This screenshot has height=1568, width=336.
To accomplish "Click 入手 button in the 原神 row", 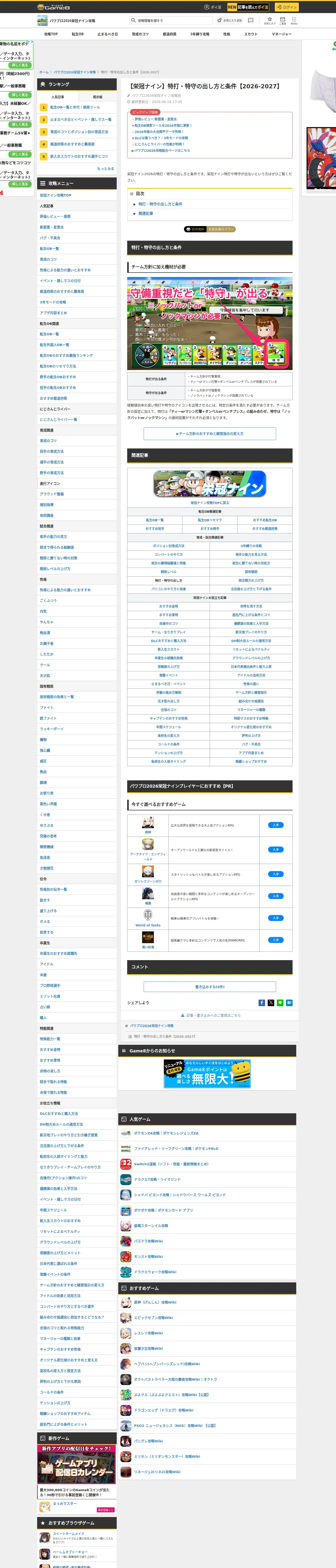I will [276, 825].
